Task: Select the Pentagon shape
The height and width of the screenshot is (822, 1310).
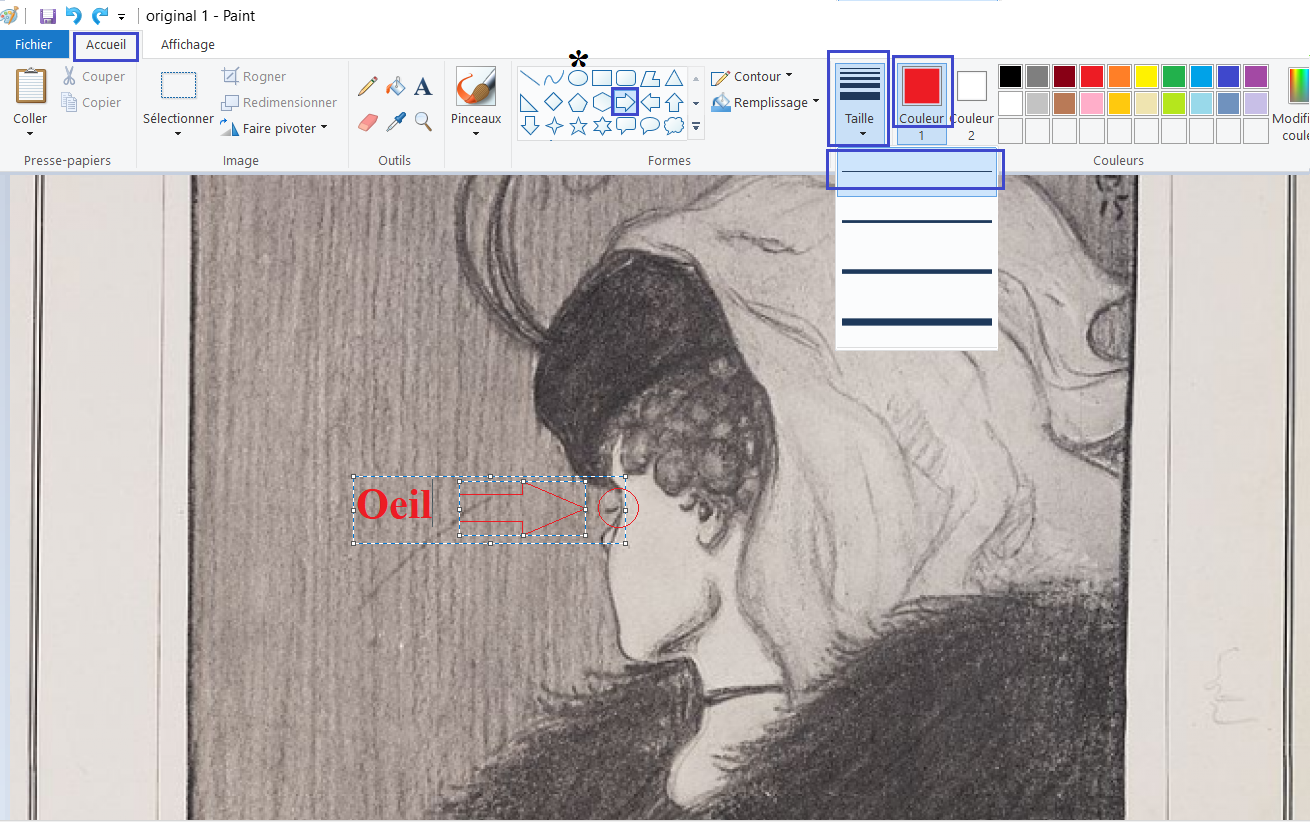Action: click(x=578, y=102)
